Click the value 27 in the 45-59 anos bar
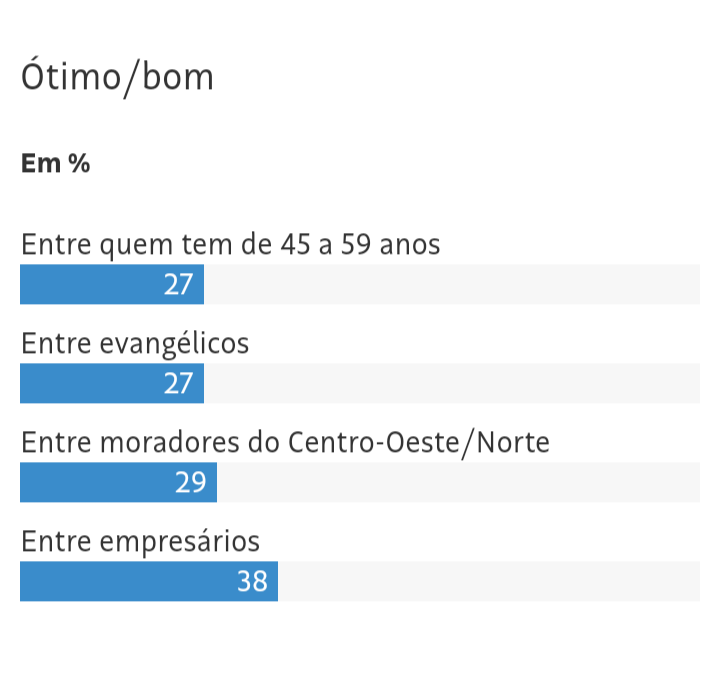 pyautogui.click(x=178, y=285)
